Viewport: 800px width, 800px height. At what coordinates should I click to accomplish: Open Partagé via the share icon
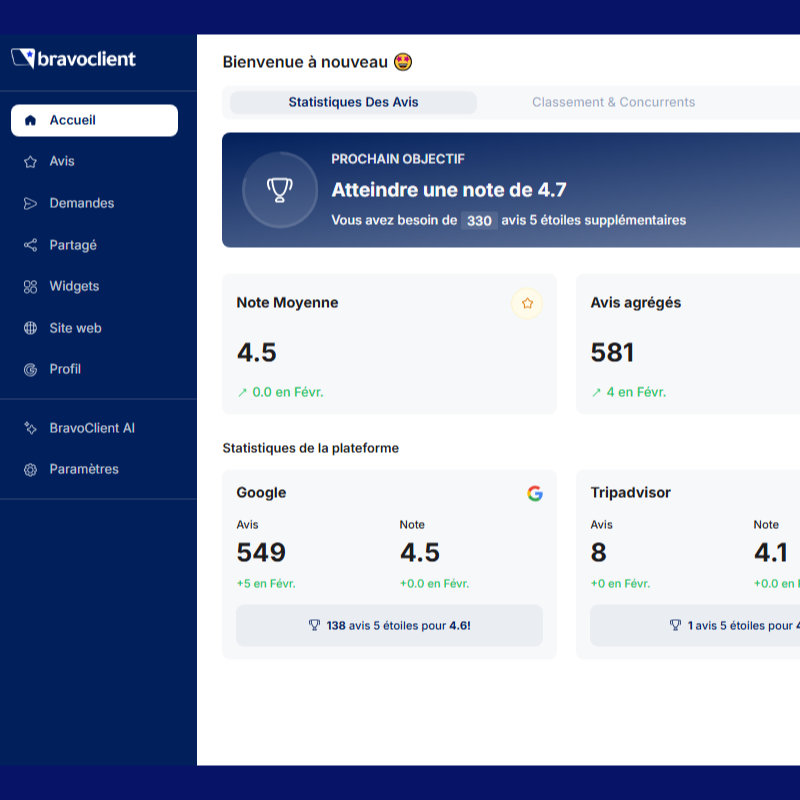30,245
